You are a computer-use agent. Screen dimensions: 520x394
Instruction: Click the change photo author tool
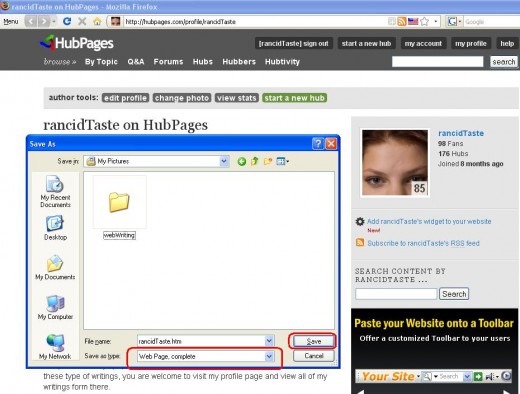182,98
